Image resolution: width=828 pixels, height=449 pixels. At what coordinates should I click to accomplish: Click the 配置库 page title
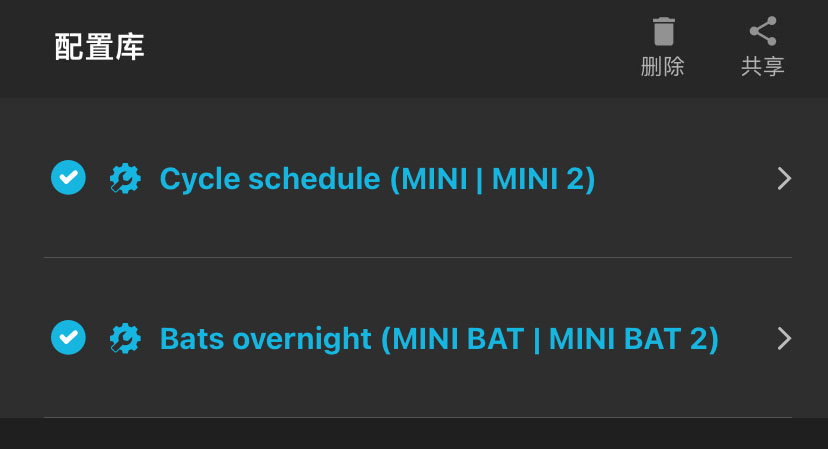point(99,47)
